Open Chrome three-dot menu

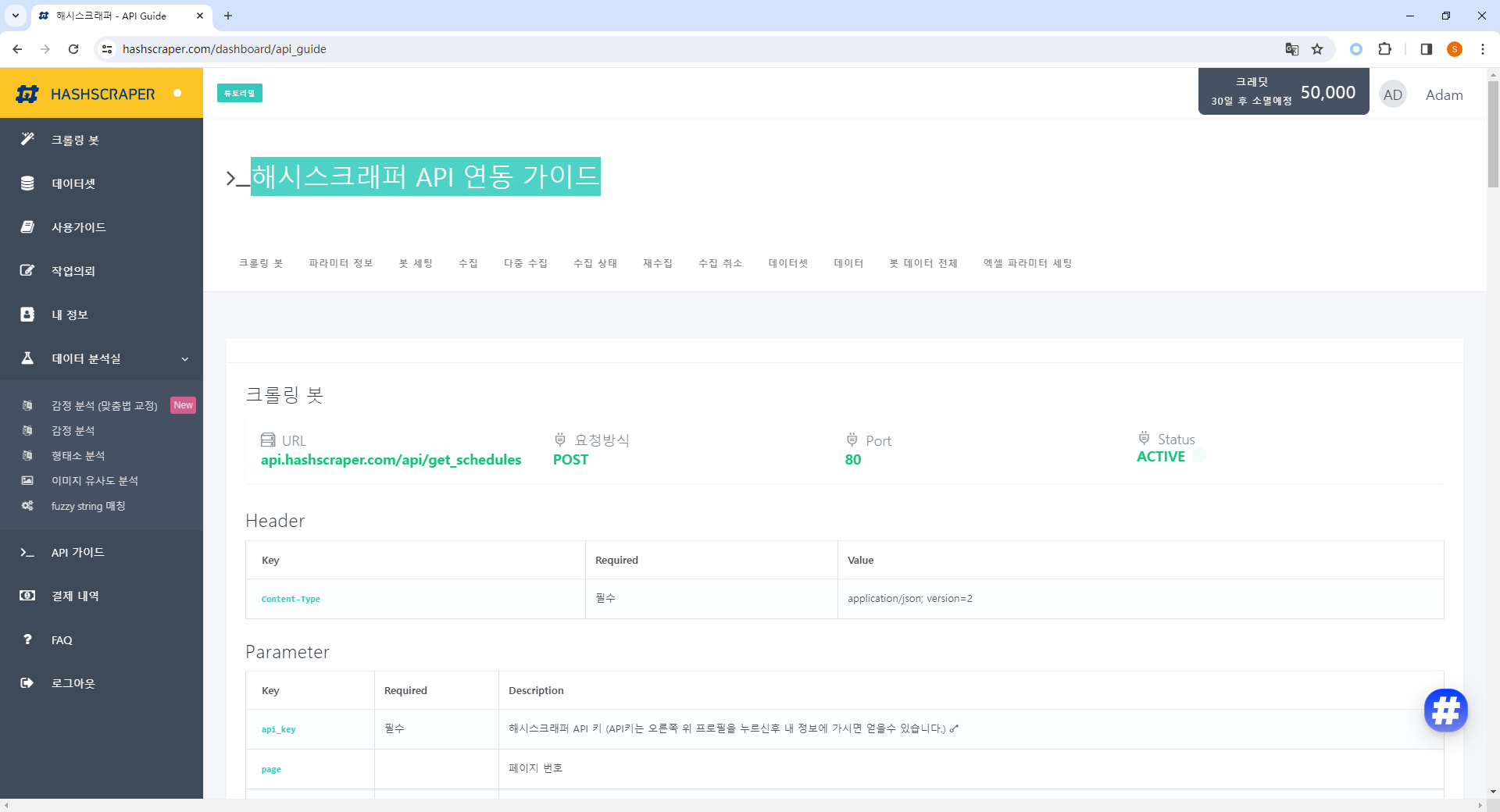(1483, 49)
